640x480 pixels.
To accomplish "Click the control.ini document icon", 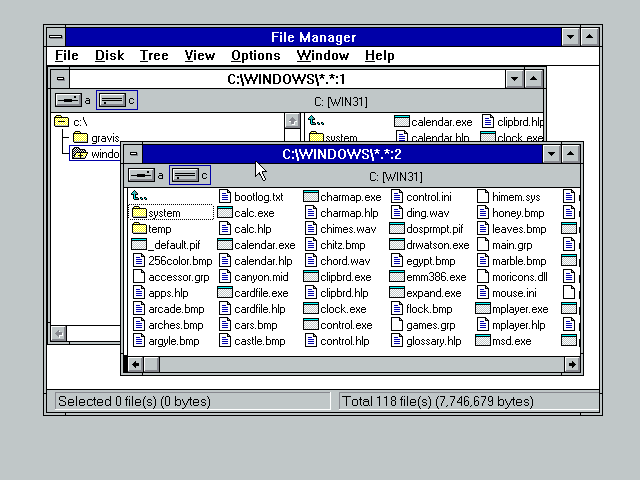I will (397, 197).
